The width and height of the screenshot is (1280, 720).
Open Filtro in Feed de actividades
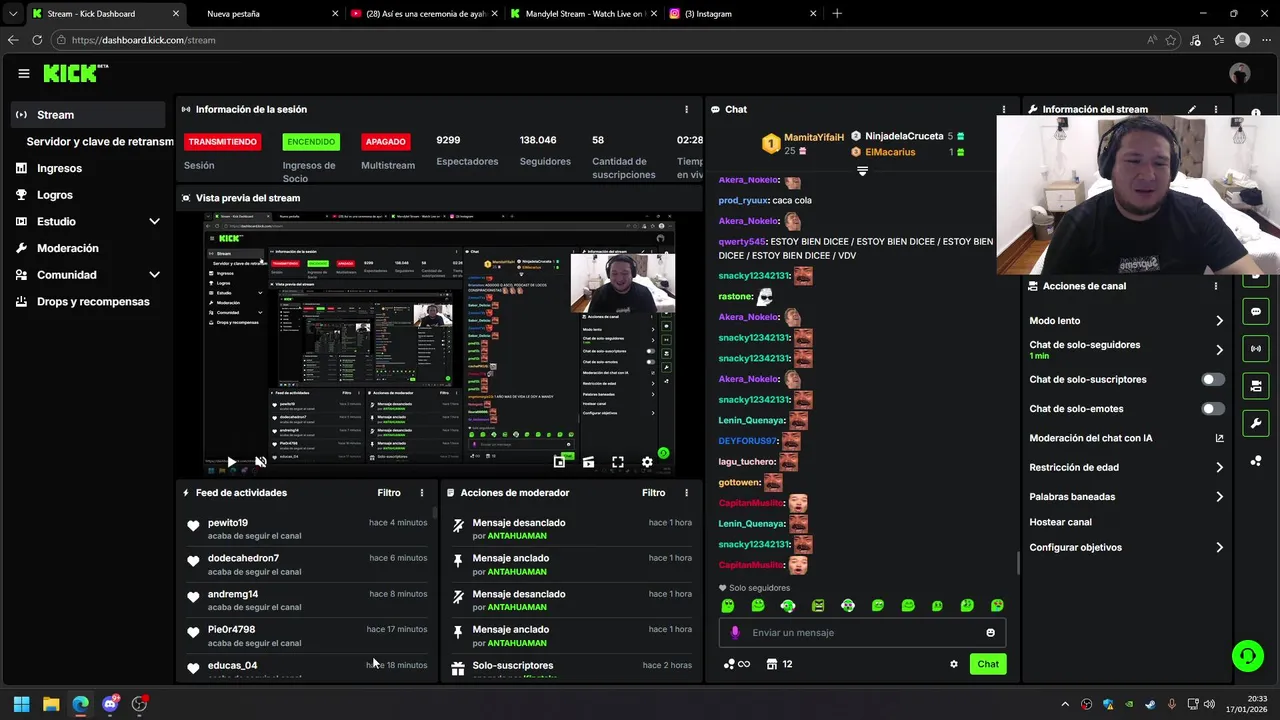389,493
